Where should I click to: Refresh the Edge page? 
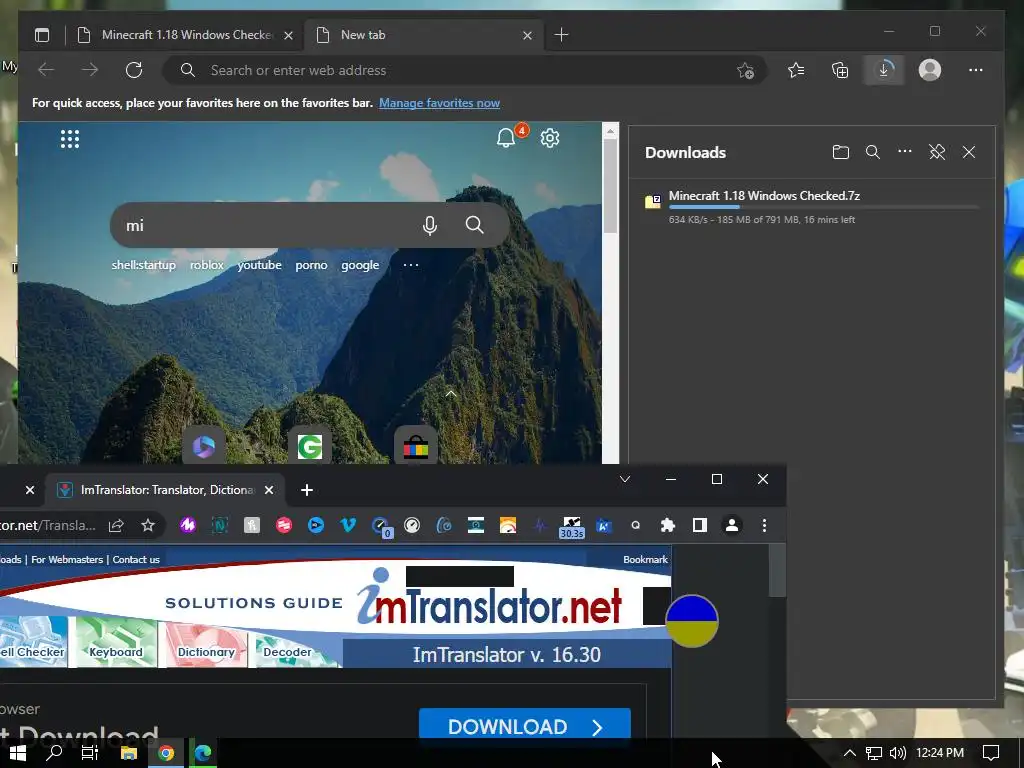click(x=134, y=70)
